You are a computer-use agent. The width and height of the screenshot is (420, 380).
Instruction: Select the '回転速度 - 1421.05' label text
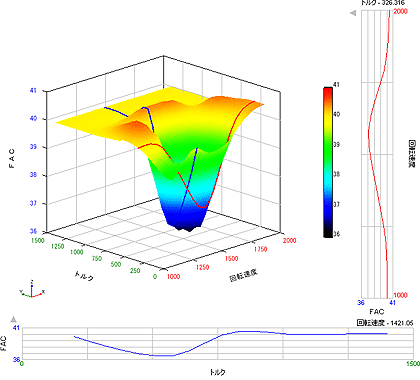pyautogui.click(x=385, y=323)
